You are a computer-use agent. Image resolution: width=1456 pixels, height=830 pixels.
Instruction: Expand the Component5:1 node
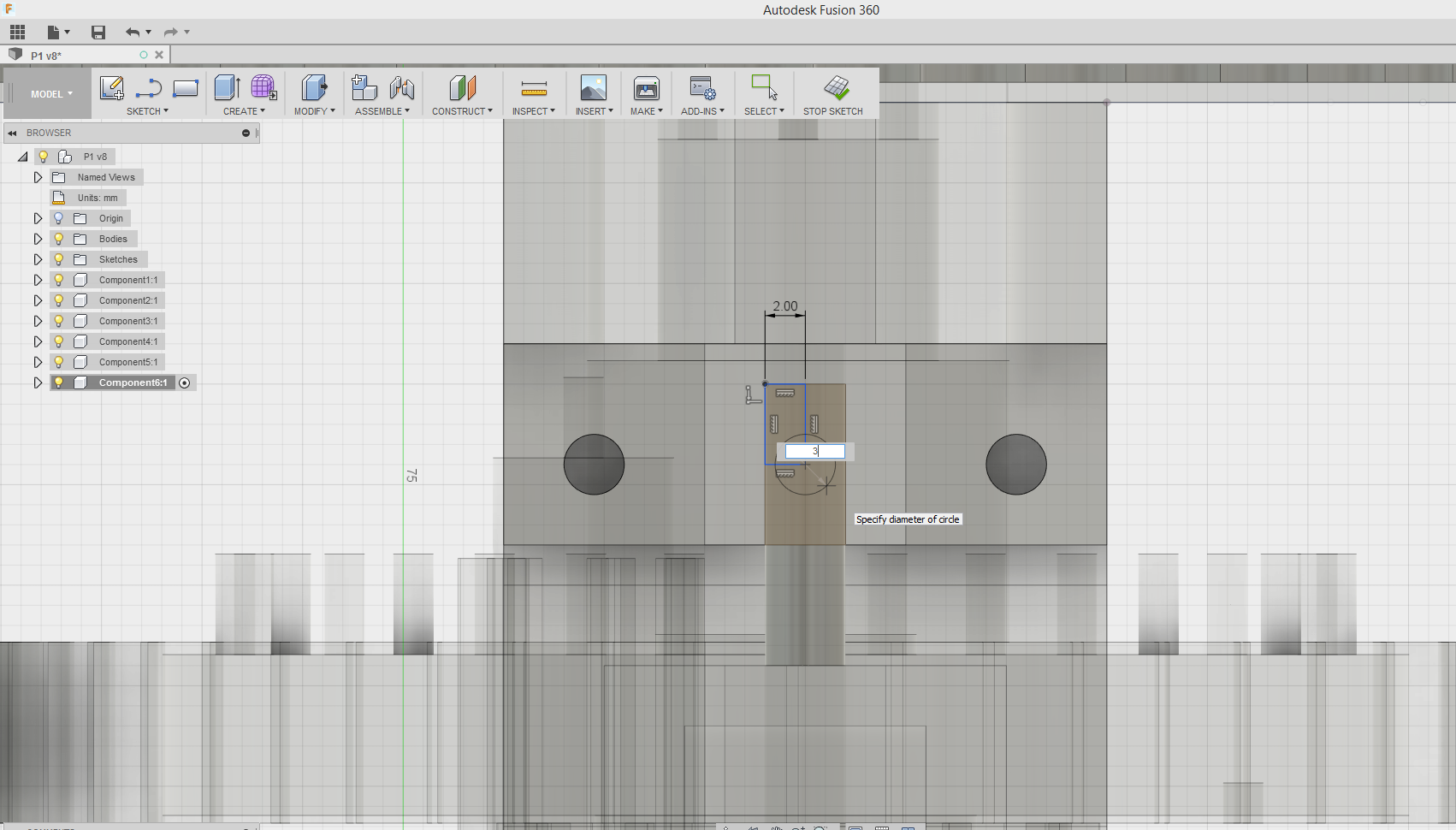(38, 362)
